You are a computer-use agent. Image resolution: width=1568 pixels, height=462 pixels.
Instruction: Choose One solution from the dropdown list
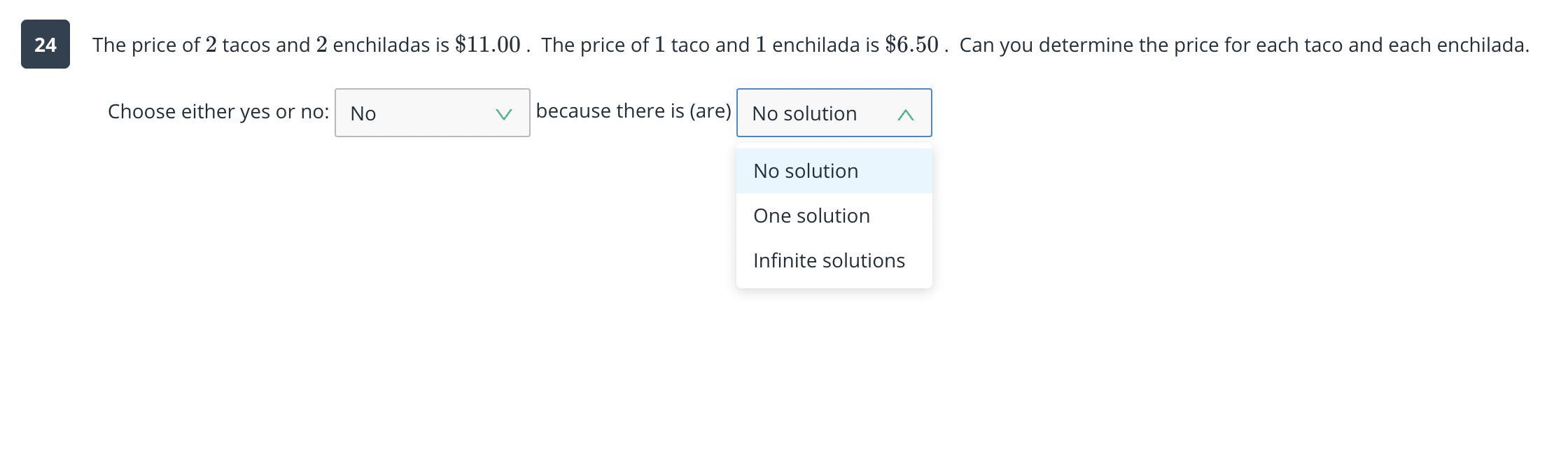tap(811, 216)
